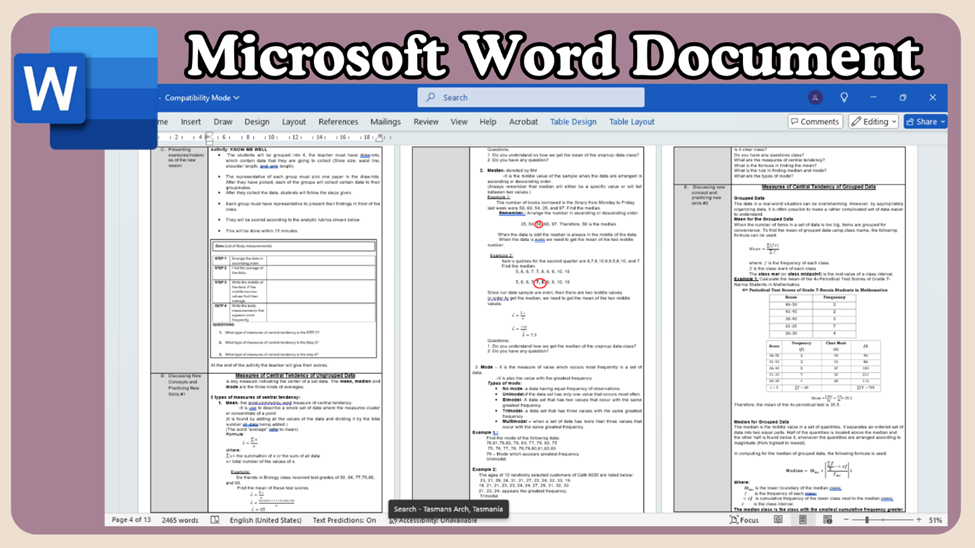This screenshot has height=548, width=975.
Task: Click the zoom in plus button
Action: point(919,520)
